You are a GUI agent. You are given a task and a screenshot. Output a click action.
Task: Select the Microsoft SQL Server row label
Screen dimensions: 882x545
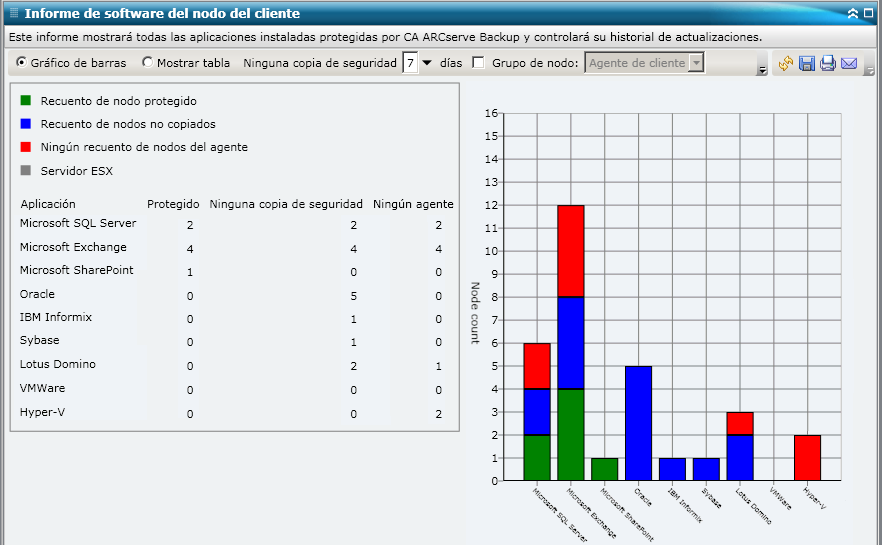pos(78,223)
